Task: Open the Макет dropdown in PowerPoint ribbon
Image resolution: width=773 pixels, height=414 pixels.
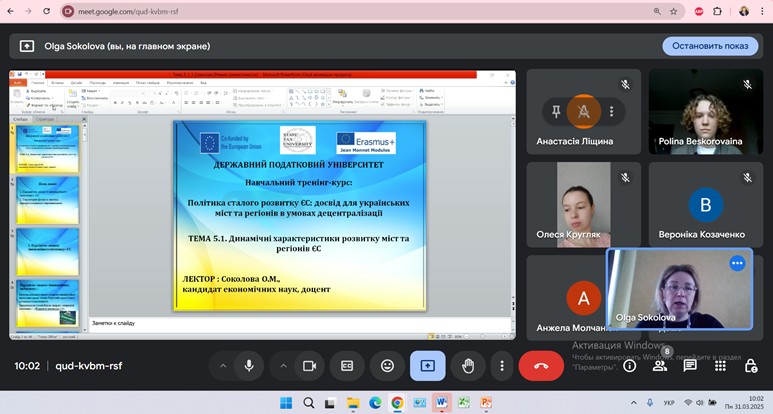Action: [91, 91]
